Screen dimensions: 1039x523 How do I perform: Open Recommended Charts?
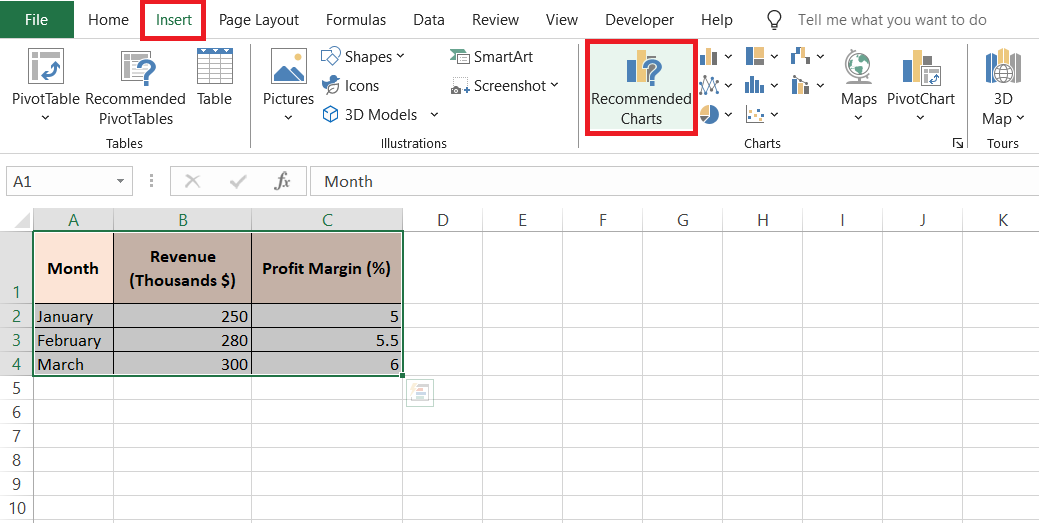tap(641, 87)
